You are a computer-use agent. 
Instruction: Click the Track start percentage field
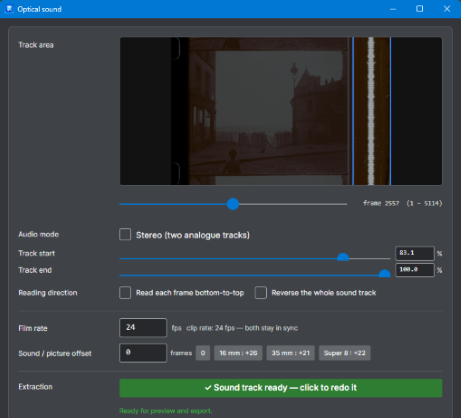tap(415, 253)
